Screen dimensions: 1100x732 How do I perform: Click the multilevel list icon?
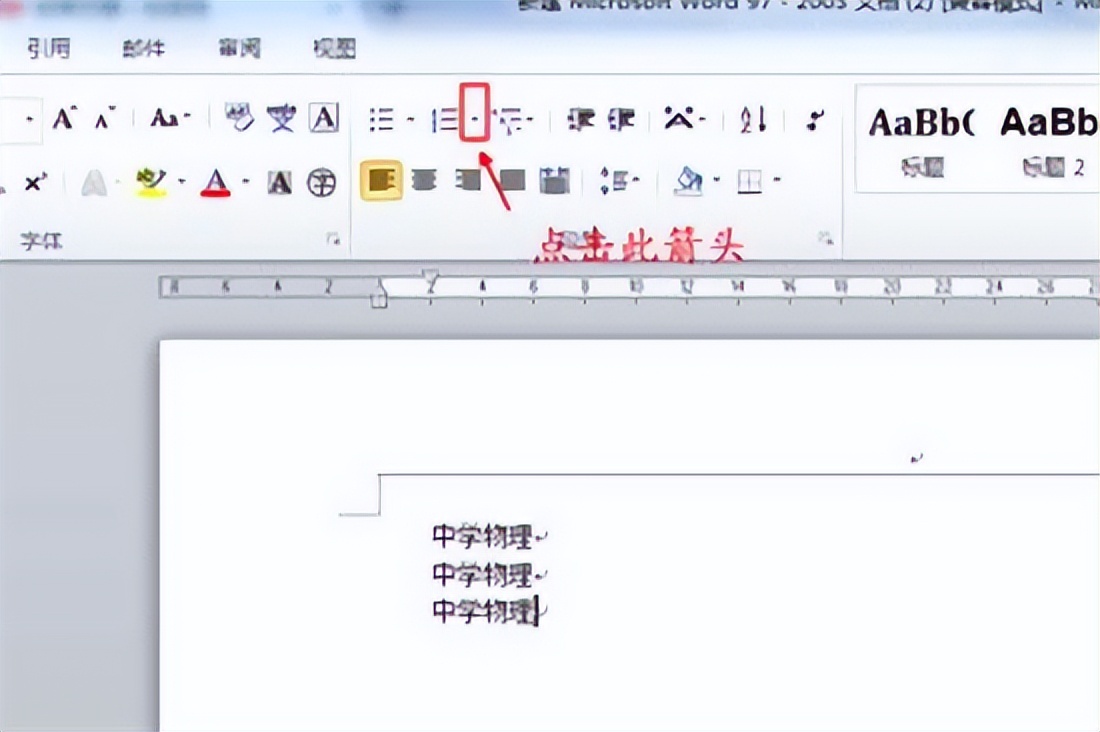tap(509, 121)
